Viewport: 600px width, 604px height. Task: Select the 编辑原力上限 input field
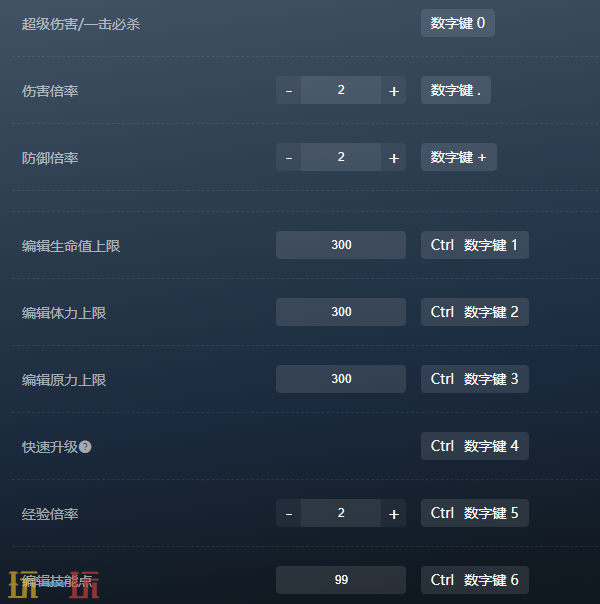[x=341, y=379]
